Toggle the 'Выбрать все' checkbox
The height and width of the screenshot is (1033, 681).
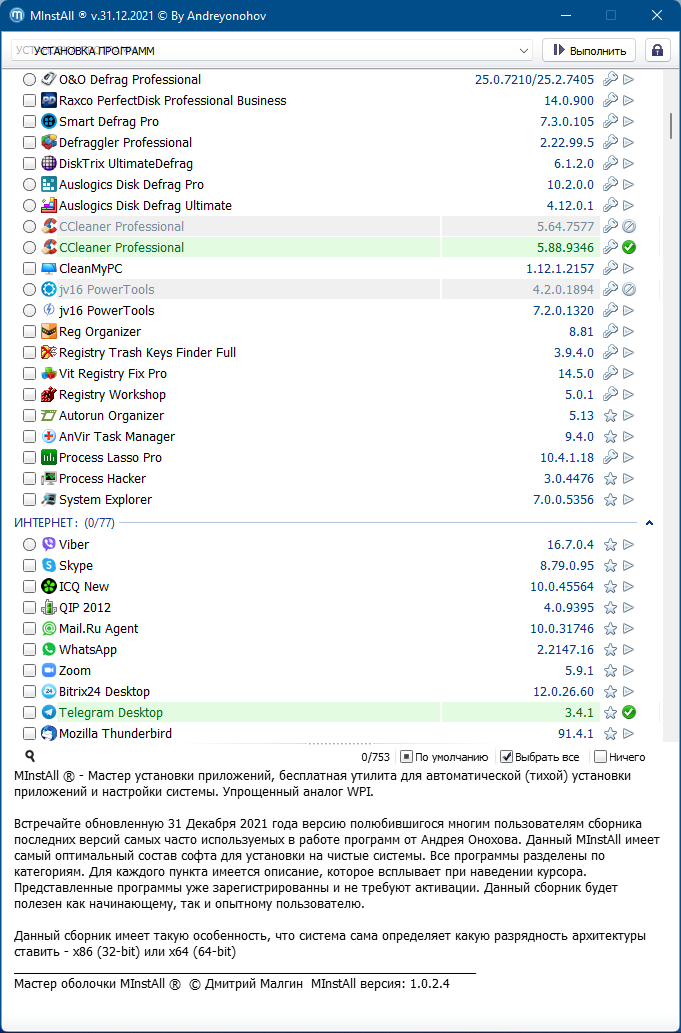[x=507, y=757]
